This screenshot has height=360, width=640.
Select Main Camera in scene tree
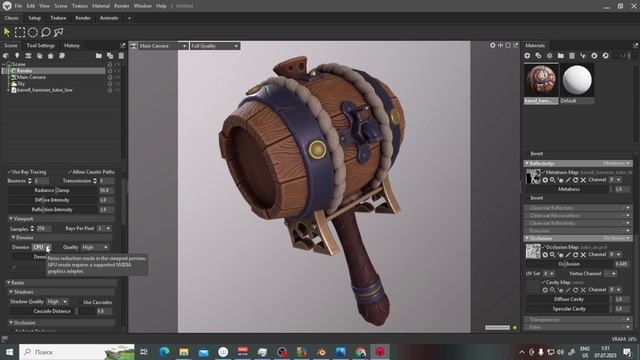tap(31, 77)
